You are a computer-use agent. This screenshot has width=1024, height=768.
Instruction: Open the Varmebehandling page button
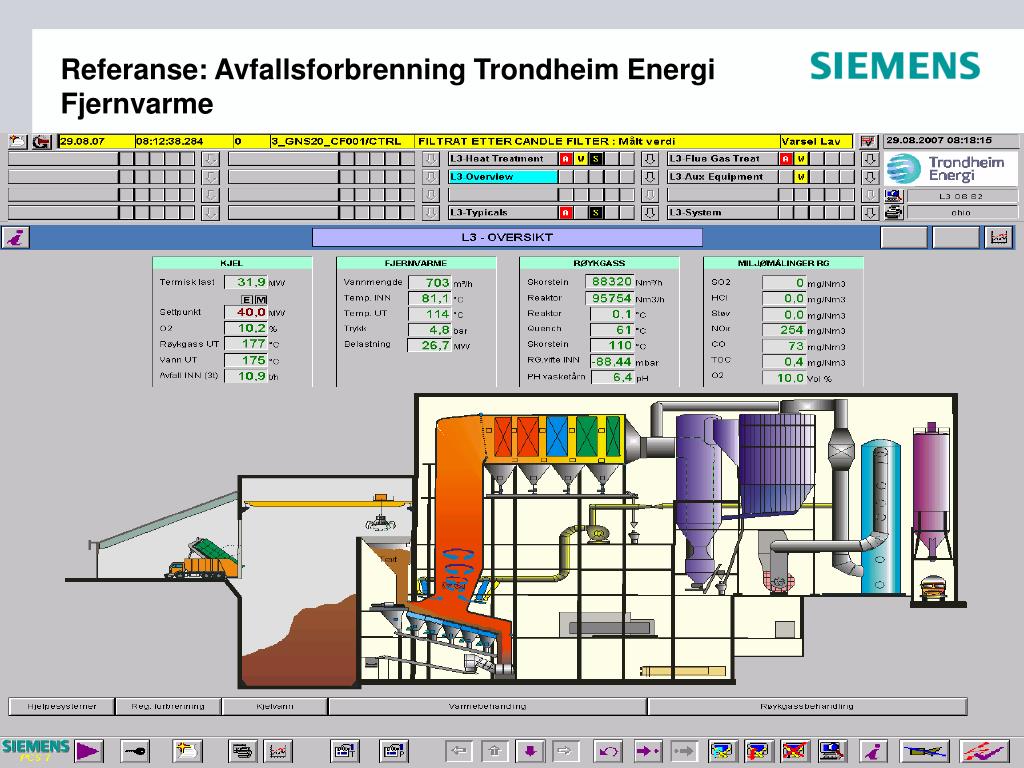(487, 707)
